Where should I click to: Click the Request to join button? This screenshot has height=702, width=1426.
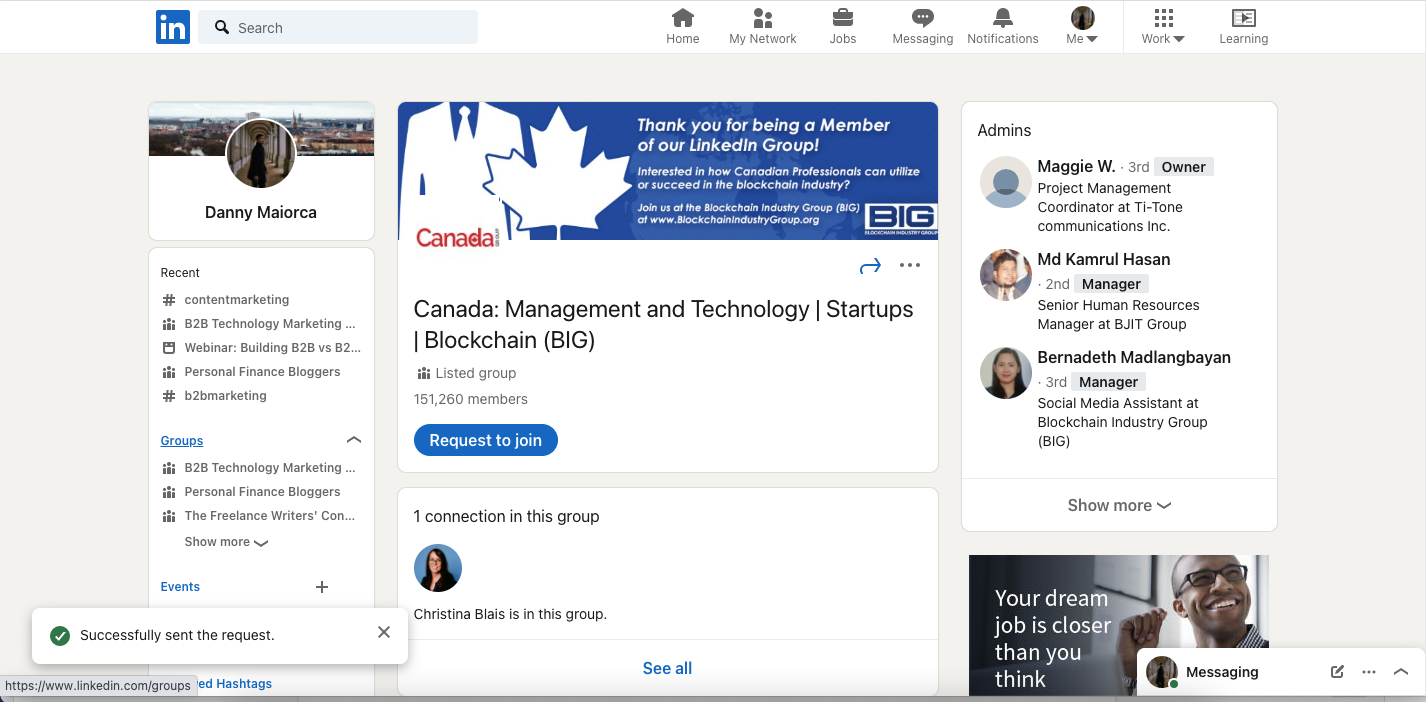tap(485, 440)
